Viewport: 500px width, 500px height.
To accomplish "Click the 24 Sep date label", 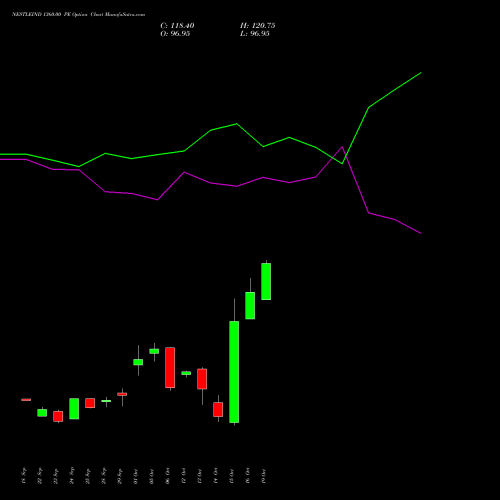I will [72, 476].
